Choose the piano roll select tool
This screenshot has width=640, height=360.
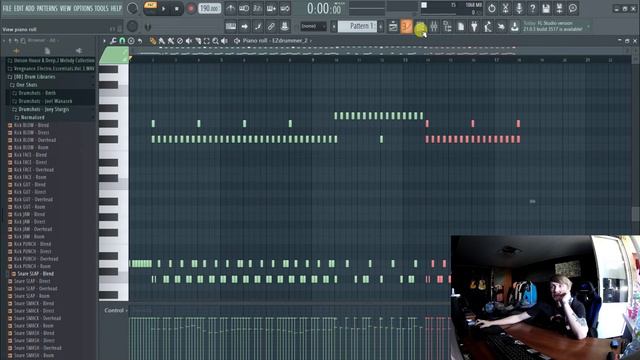pos(207,41)
